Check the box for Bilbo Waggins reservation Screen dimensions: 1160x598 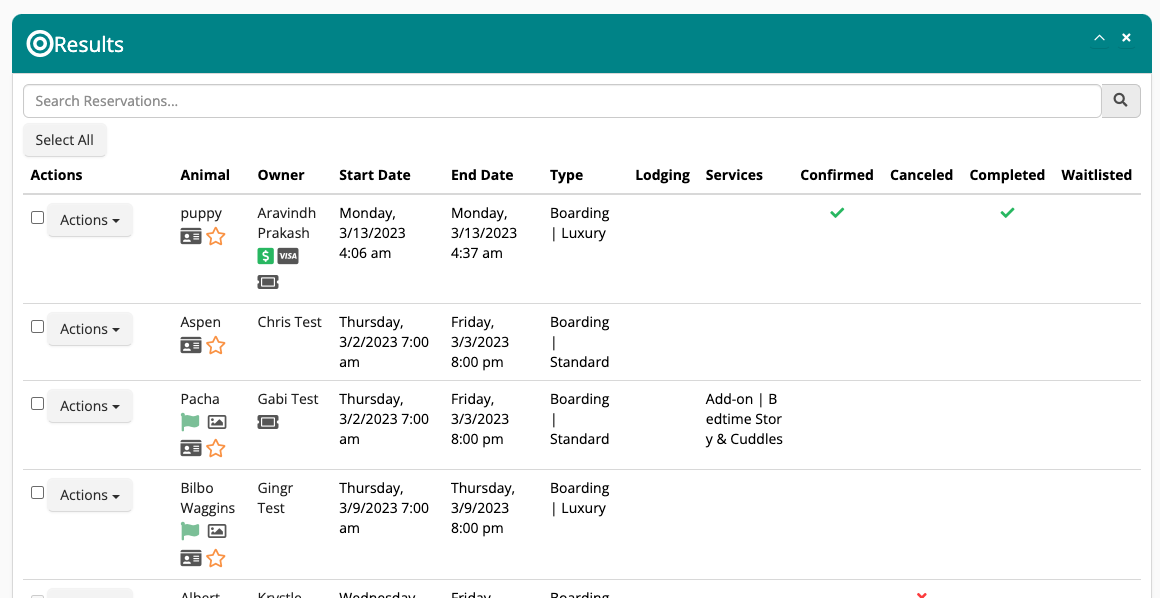[37, 492]
